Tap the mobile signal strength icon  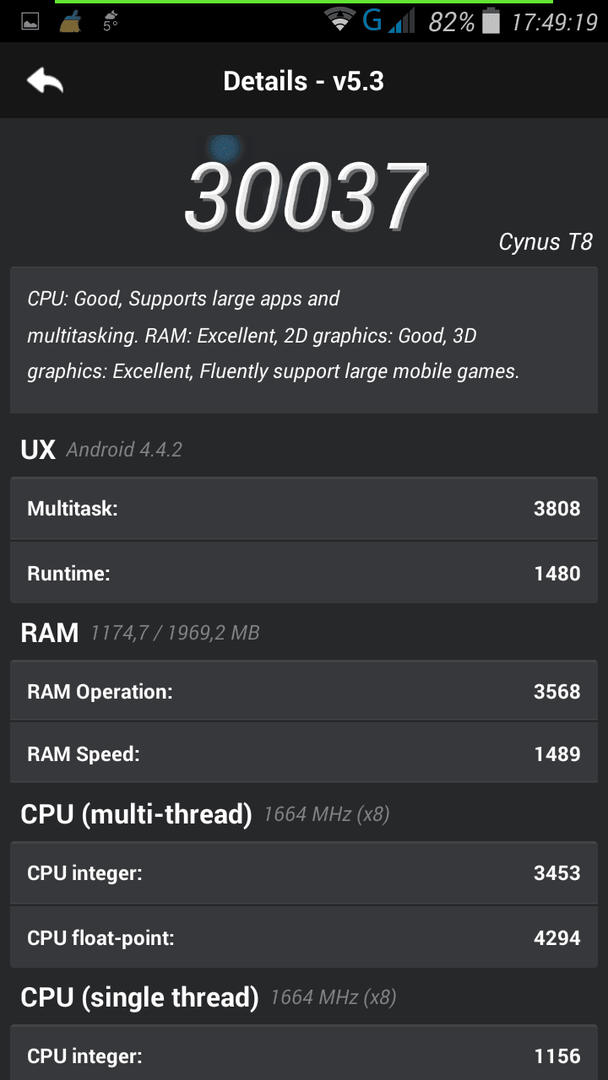click(401, 21)
